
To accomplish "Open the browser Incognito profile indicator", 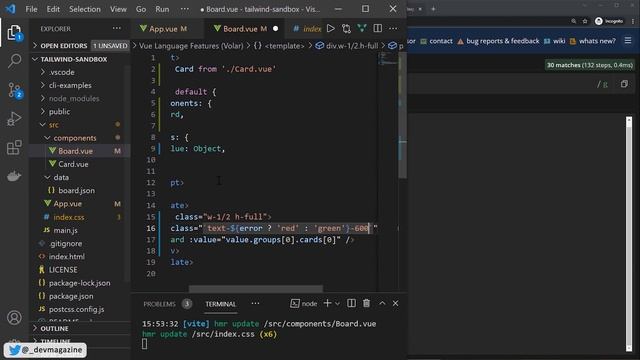I will 609,21.
